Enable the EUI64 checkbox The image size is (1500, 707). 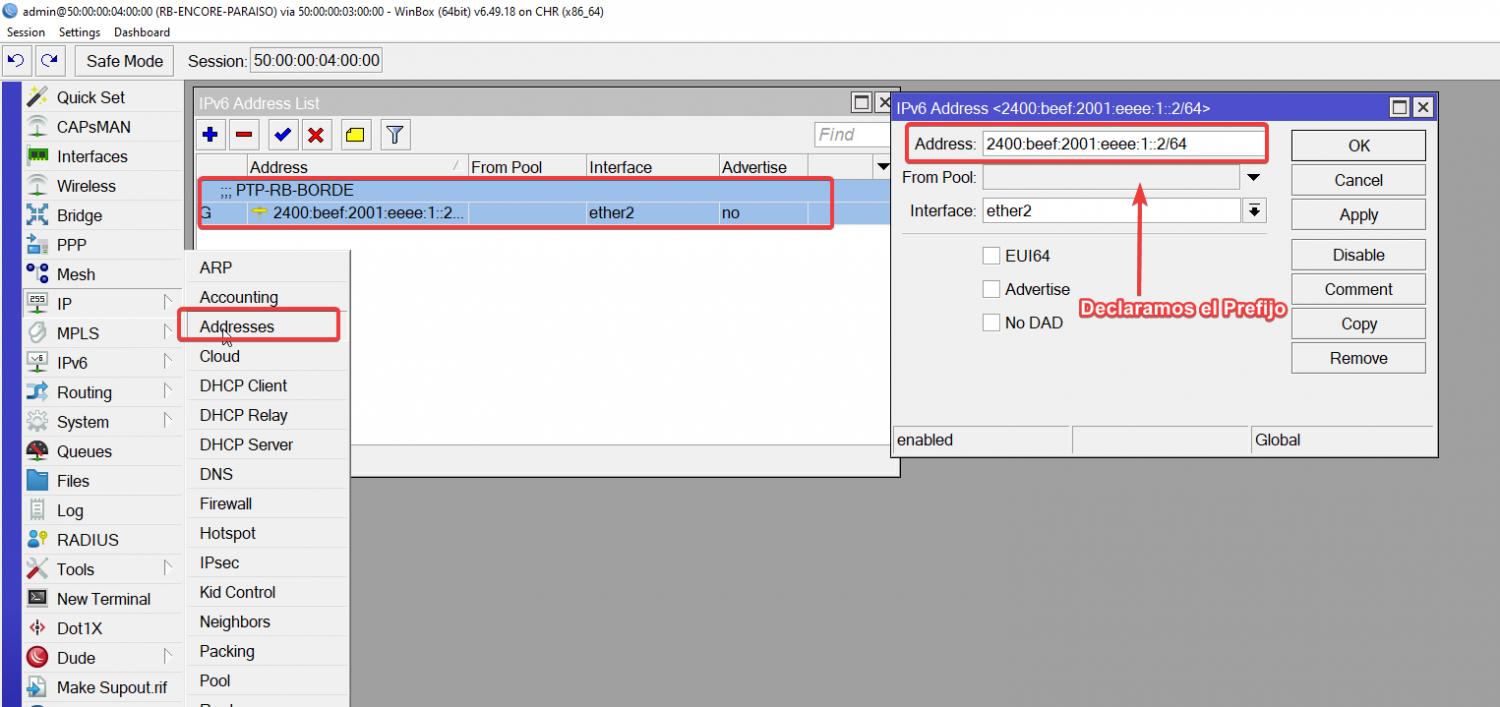point(991,256)
